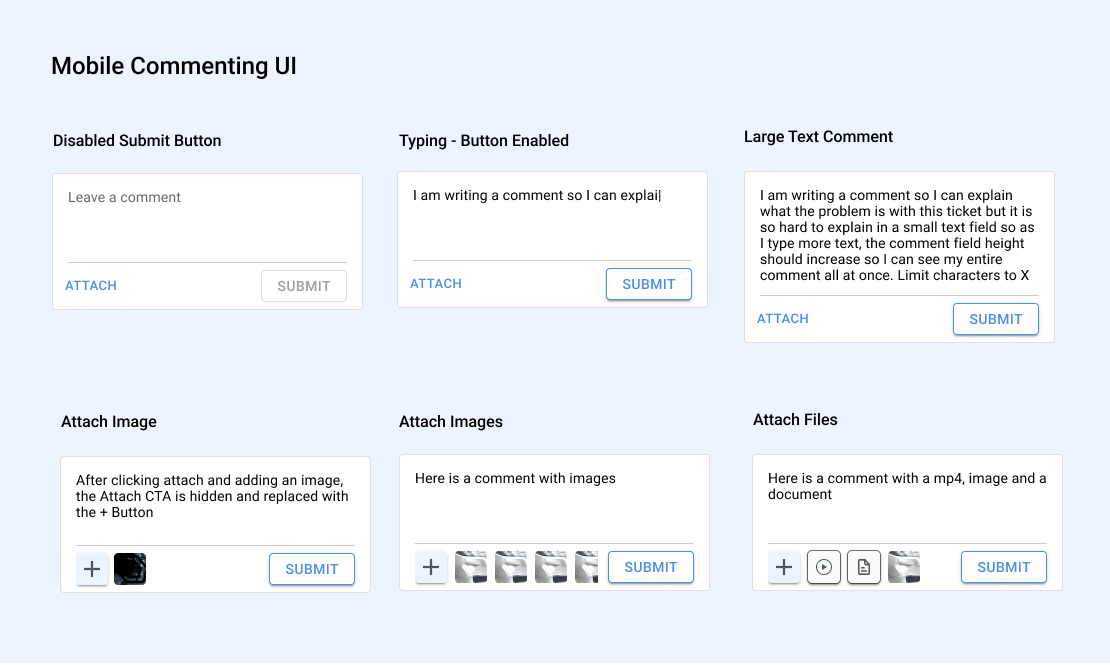Viewport: 1110px width, 665px height.
Task: Click the 'Here is a comment with images' text
Action: pyautogui.click(x=516, y=479)
